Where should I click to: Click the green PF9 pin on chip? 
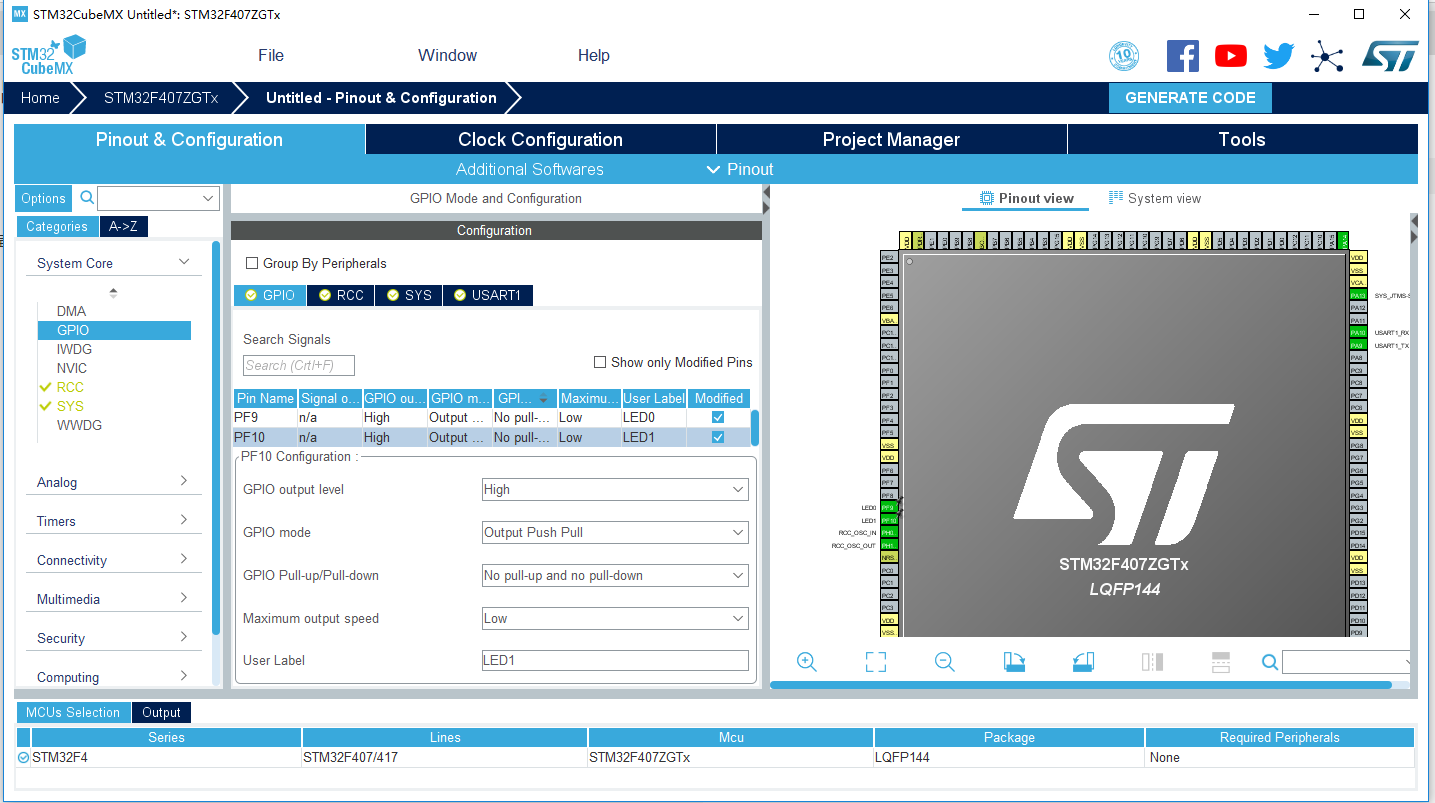point(888,508)
